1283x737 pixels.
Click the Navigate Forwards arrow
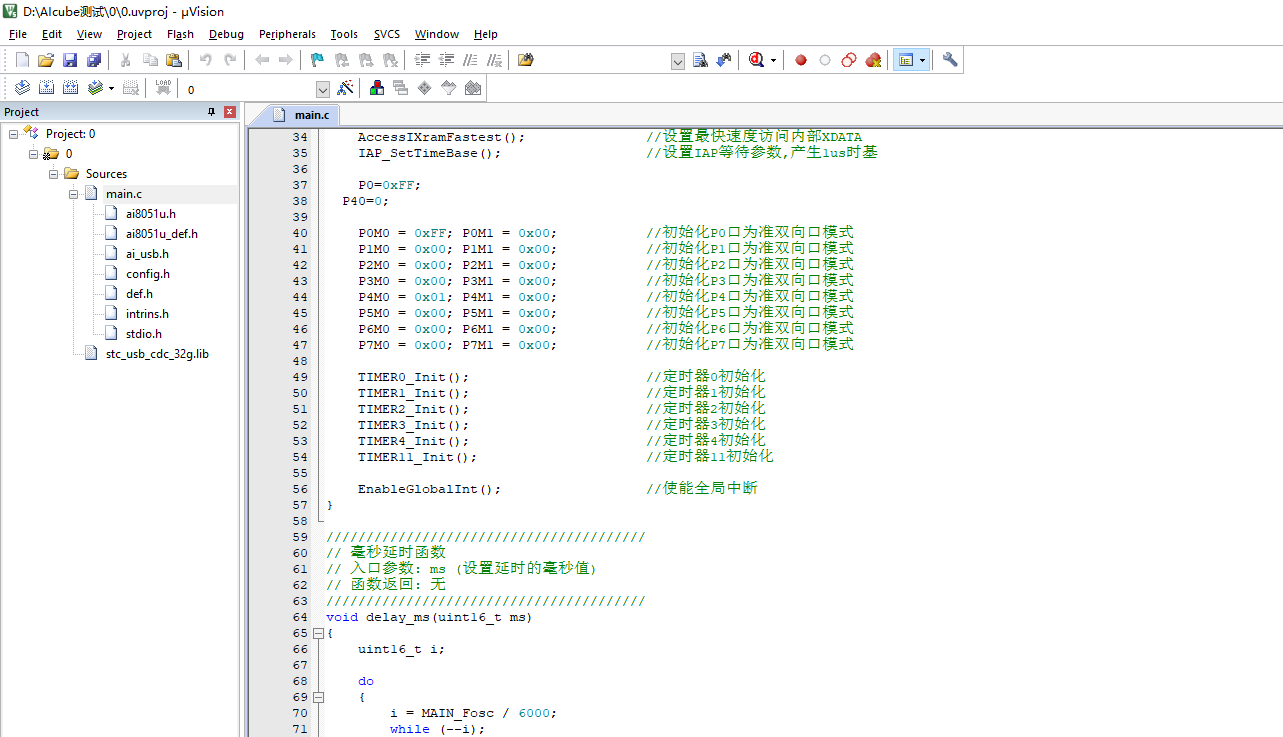click(286, 60)
